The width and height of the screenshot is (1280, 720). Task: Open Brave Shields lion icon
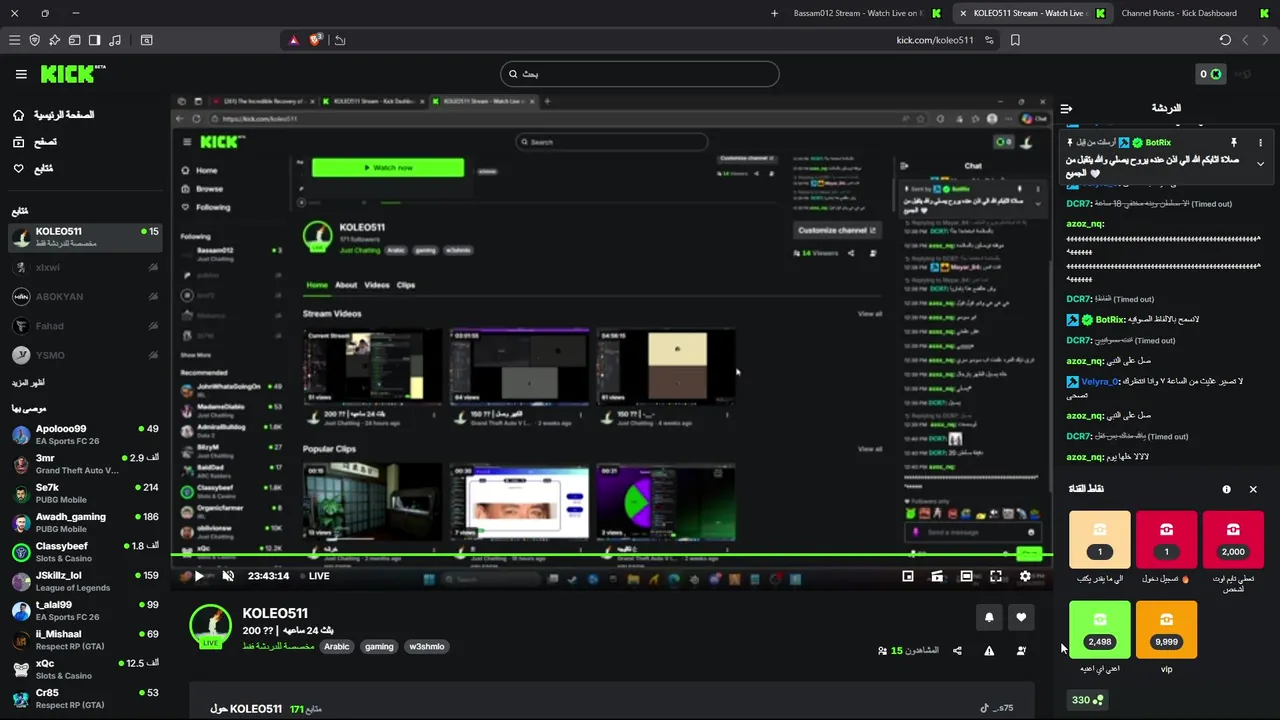(x=316, y=40)
